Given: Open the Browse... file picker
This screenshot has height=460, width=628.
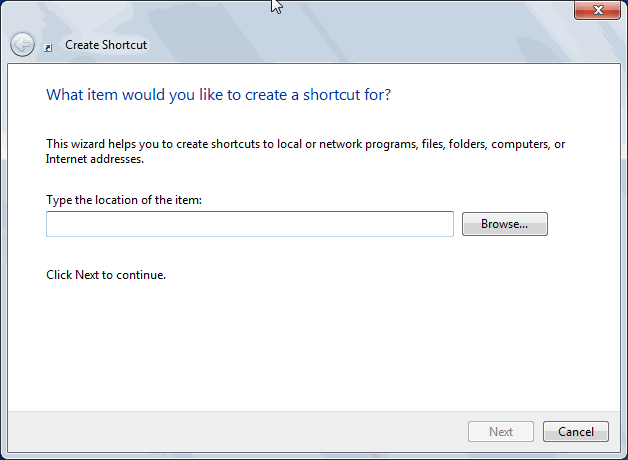Looking at the screenshot, I should coord(505,224).
